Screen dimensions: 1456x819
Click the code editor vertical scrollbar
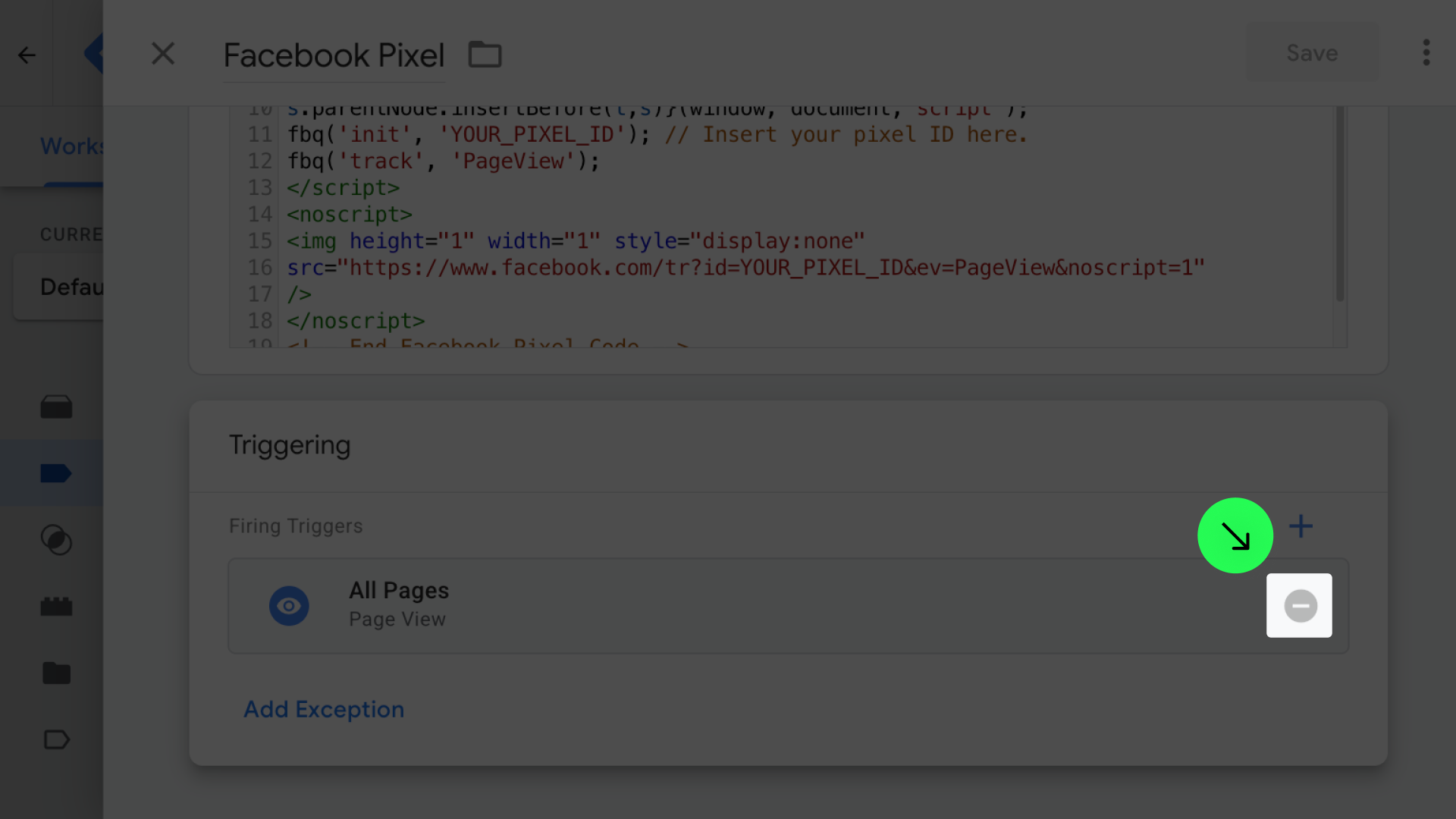point(1340,205)
